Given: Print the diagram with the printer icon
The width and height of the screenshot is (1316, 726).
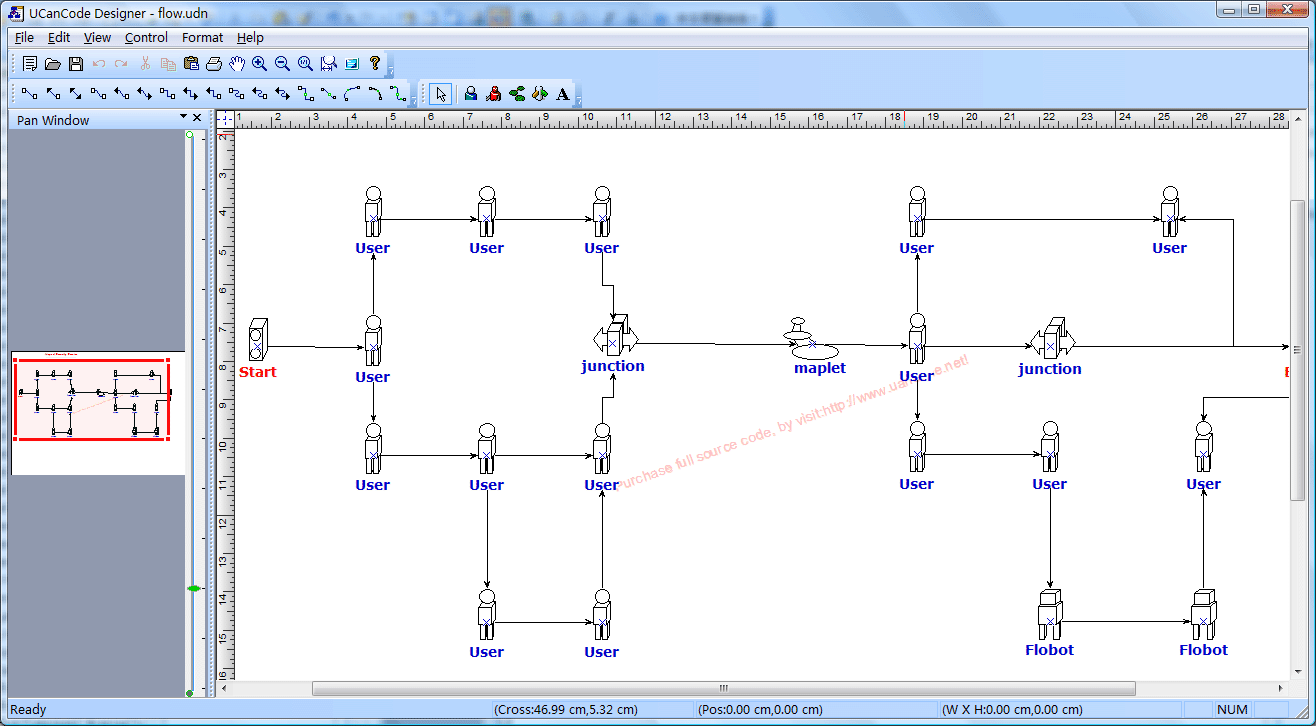Looking at the screenshot, I should 214,64.
